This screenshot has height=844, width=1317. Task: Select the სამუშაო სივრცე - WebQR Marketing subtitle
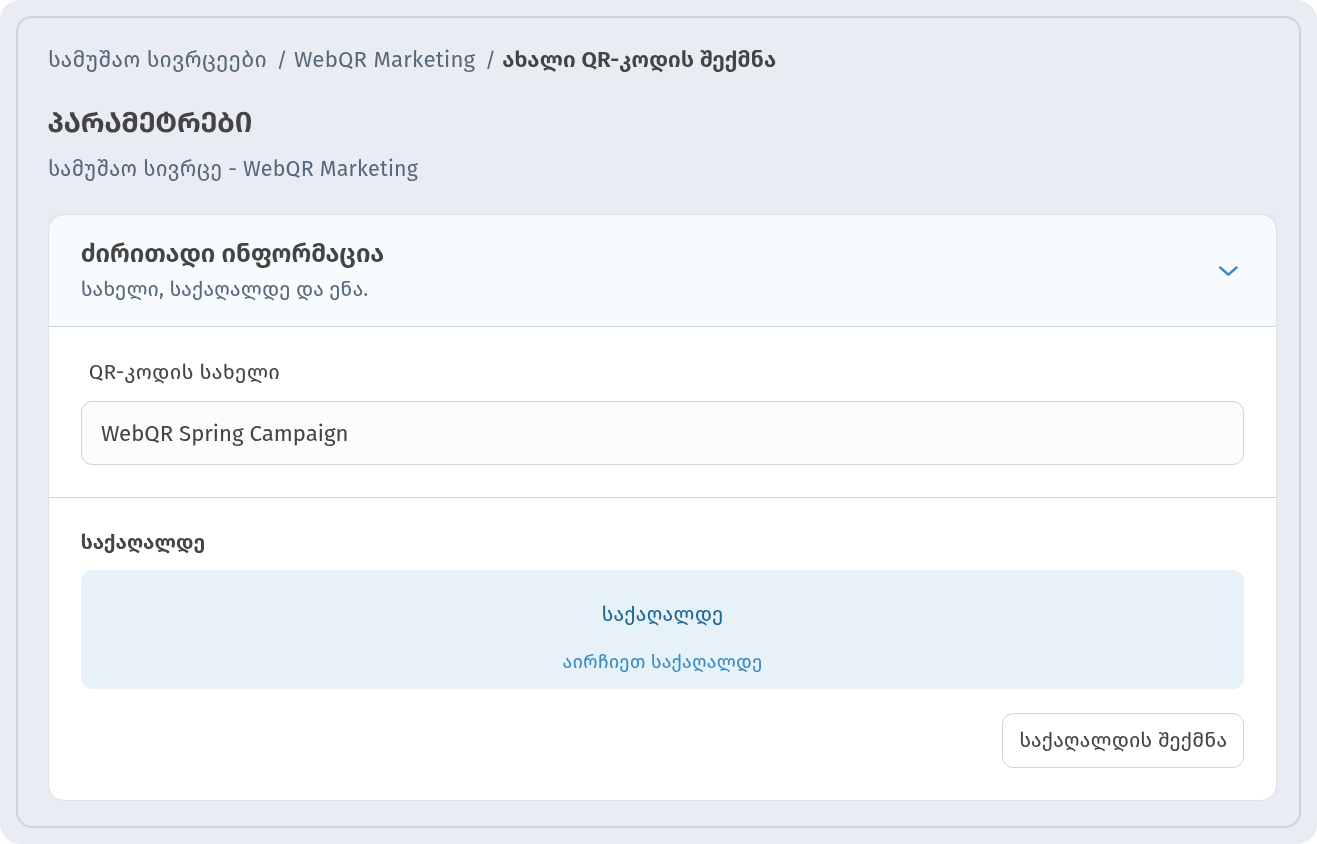point(233,168)
